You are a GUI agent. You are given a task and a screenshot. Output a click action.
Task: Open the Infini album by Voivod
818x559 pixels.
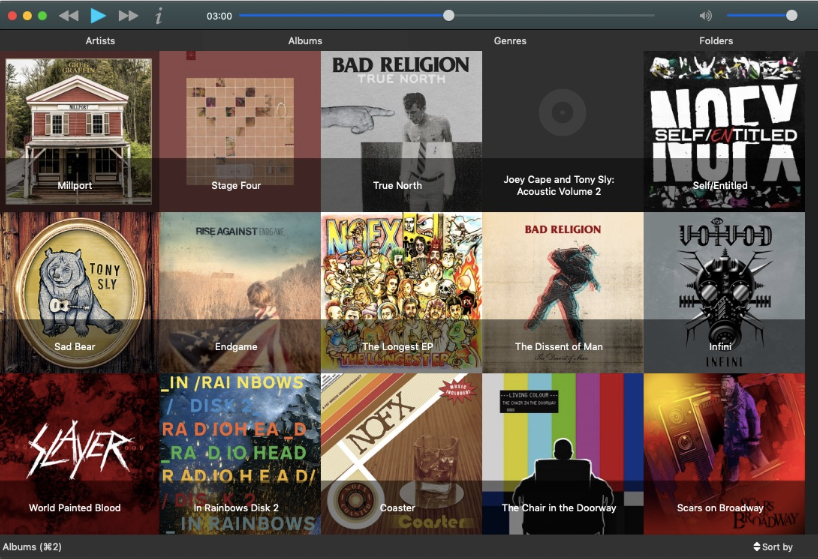[724, 293]
